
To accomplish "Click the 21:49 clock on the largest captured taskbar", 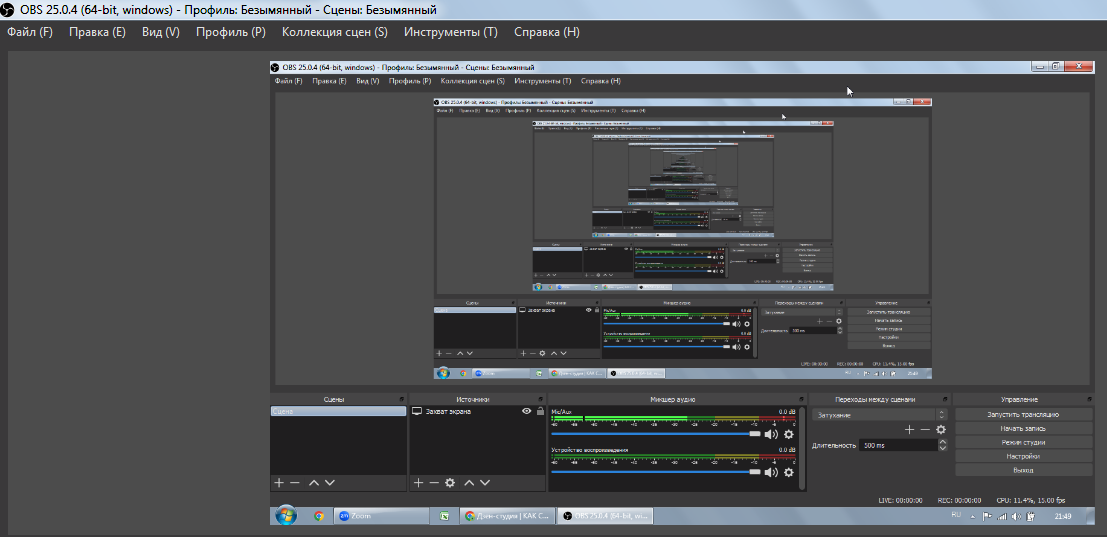I will pyautogui.click(x=1063, y=517).
